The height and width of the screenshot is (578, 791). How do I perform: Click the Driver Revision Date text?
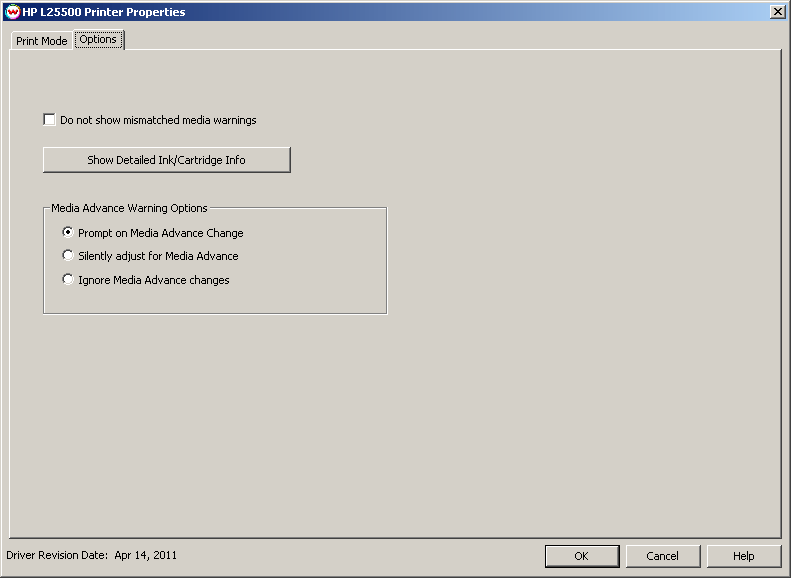click(57, 555)
